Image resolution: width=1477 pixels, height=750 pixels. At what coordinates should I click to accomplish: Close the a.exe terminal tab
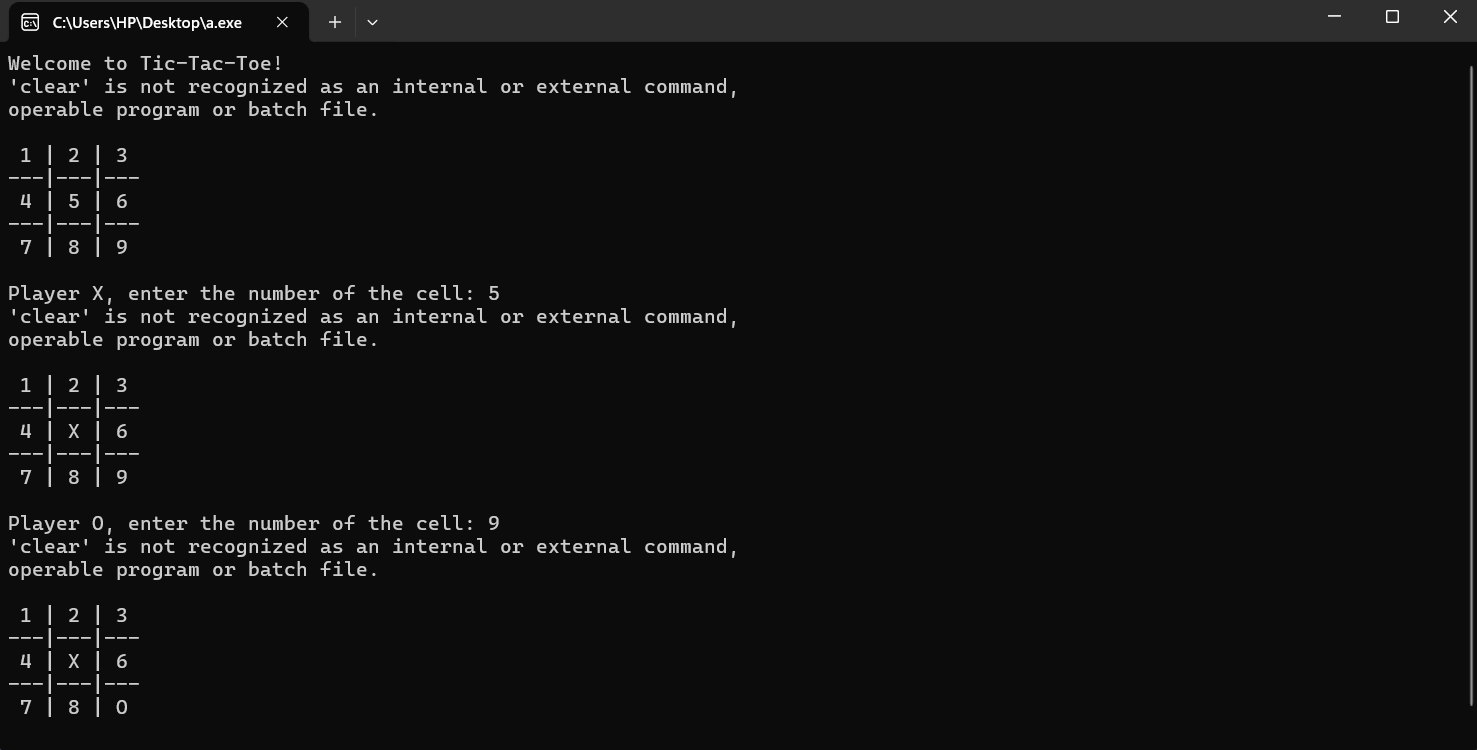(282, 22)
